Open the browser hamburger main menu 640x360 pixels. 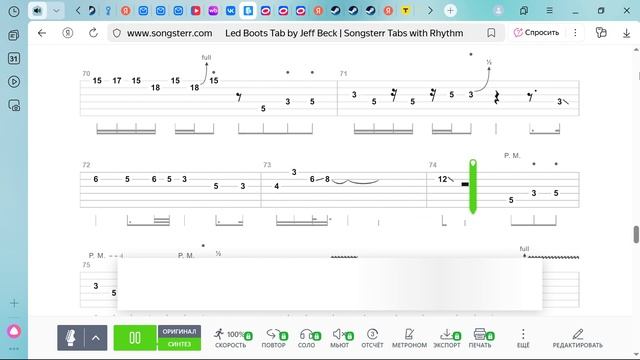(549, 11)
